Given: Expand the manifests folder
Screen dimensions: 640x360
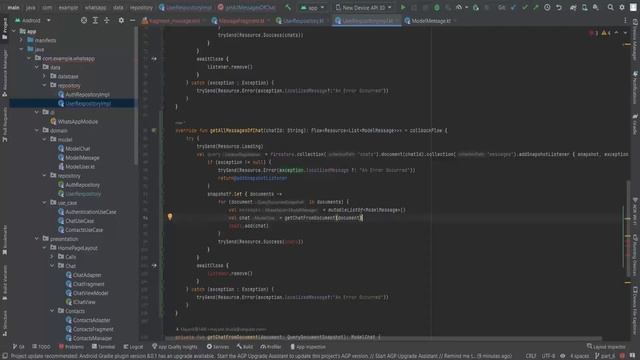Looking at the screenshot, I should 21,40.
